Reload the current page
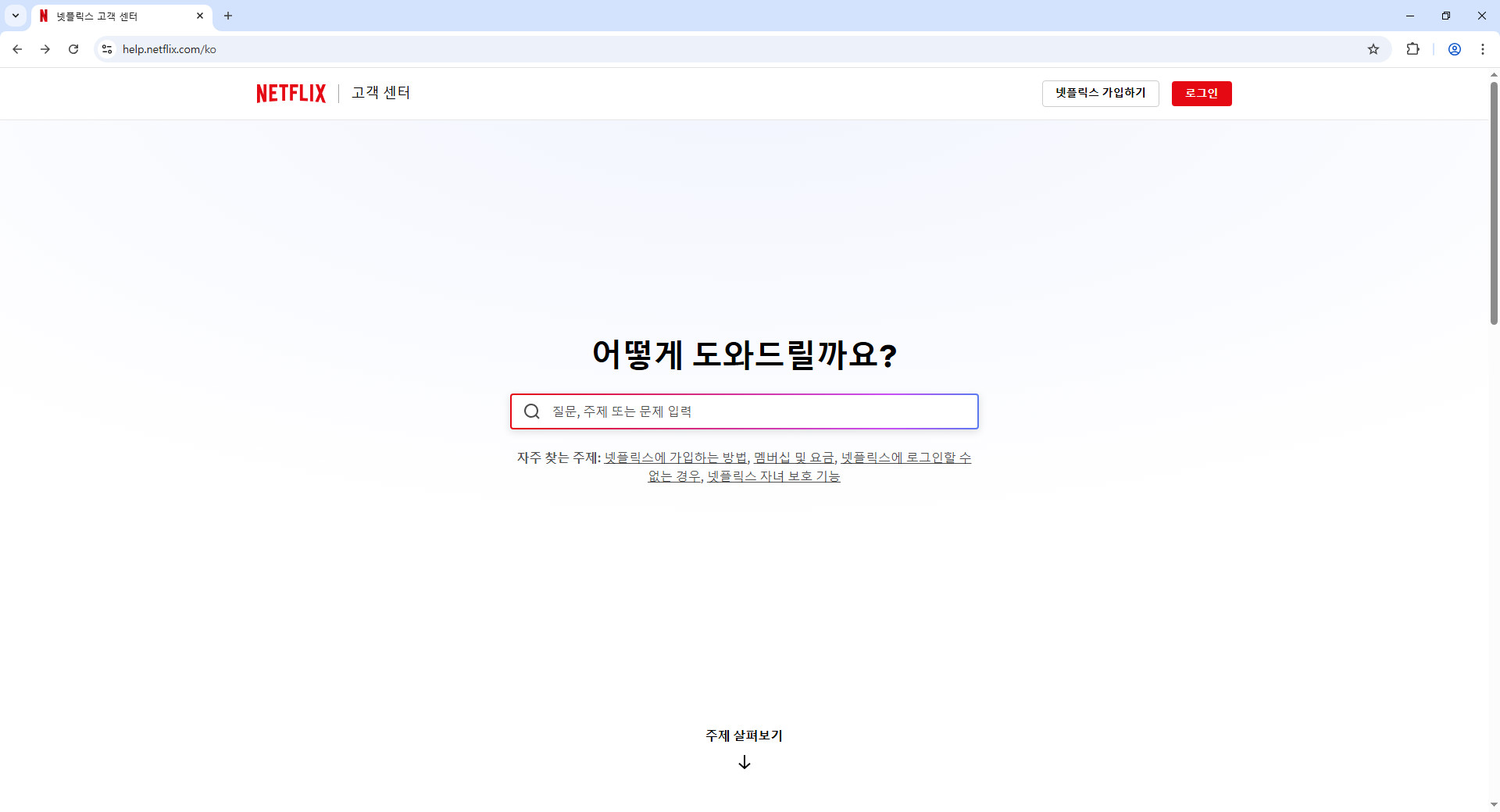1500x812 pixels. [x=73, y=48]
